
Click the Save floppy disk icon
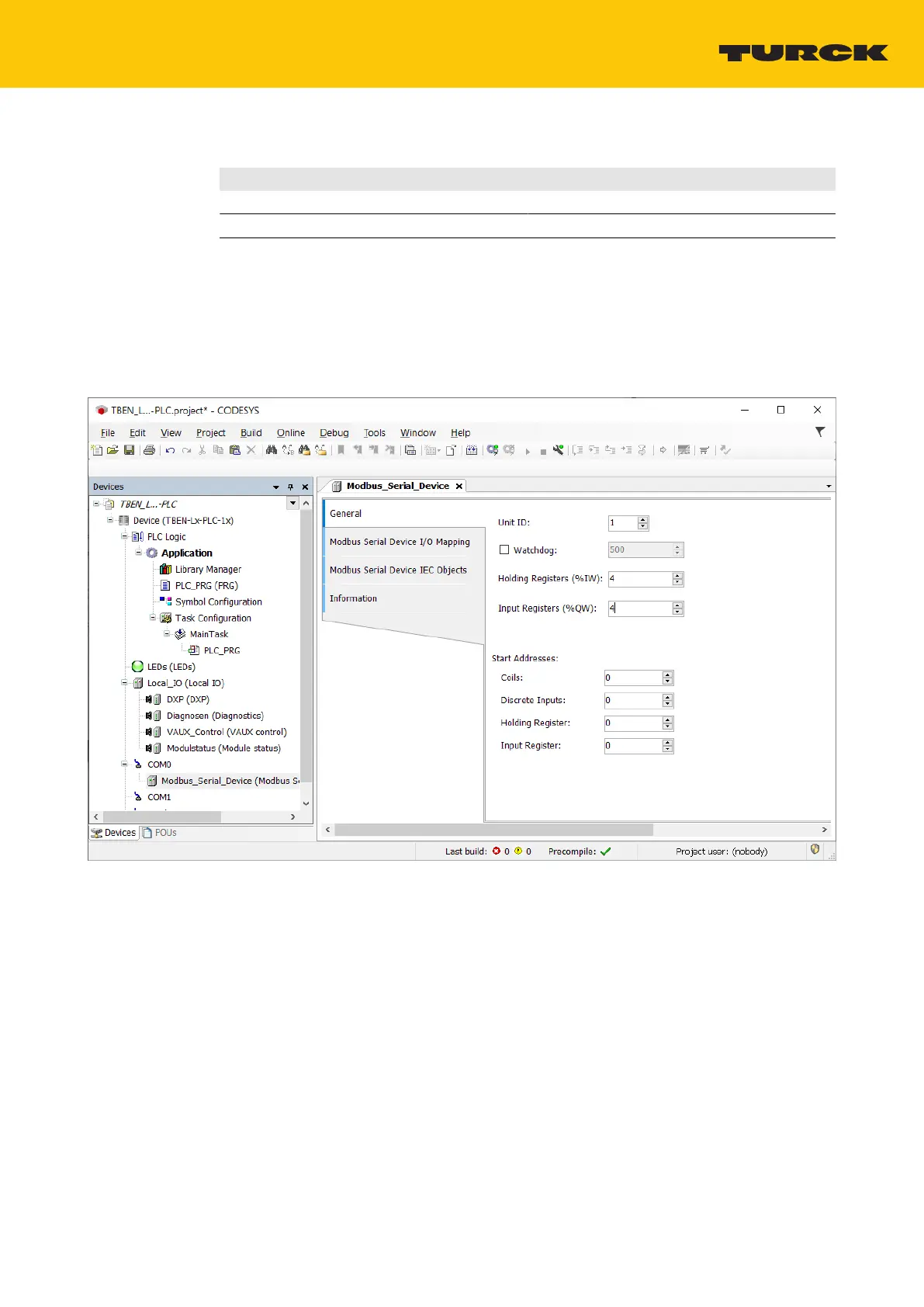(x=129, y=450)
